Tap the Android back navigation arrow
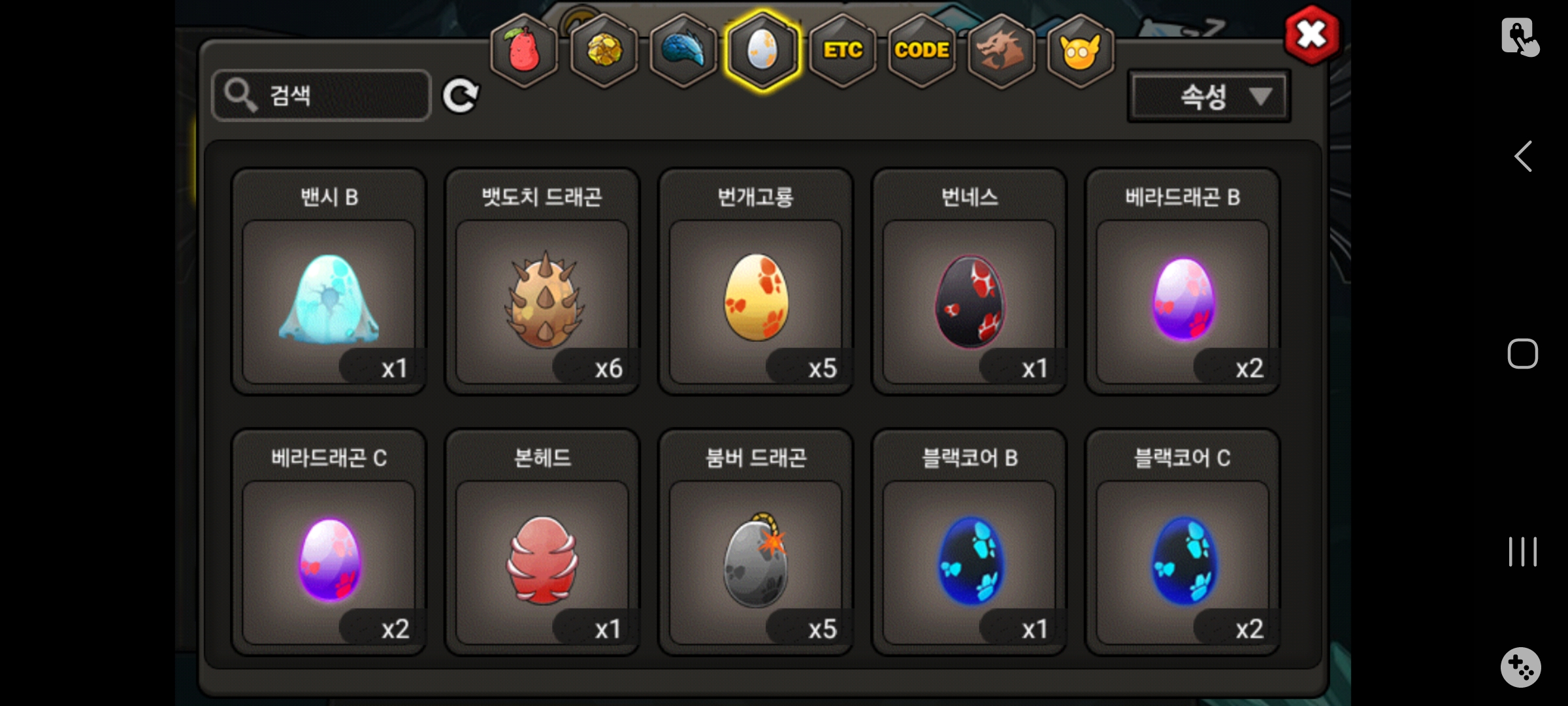 [x=1523, y=156]
